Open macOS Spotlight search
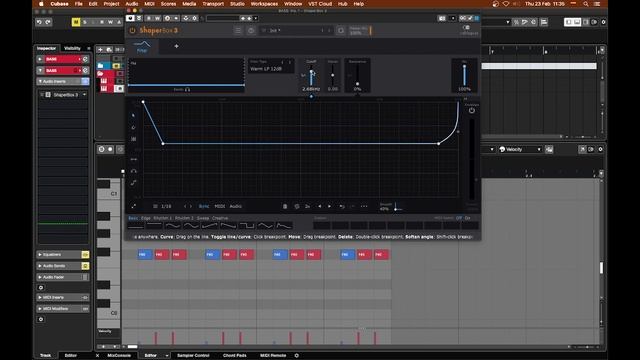Screen dimensions: 640x360 586,4
